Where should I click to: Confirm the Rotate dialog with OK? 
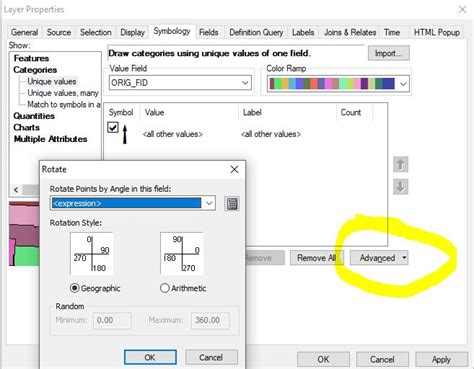[150, 357]
